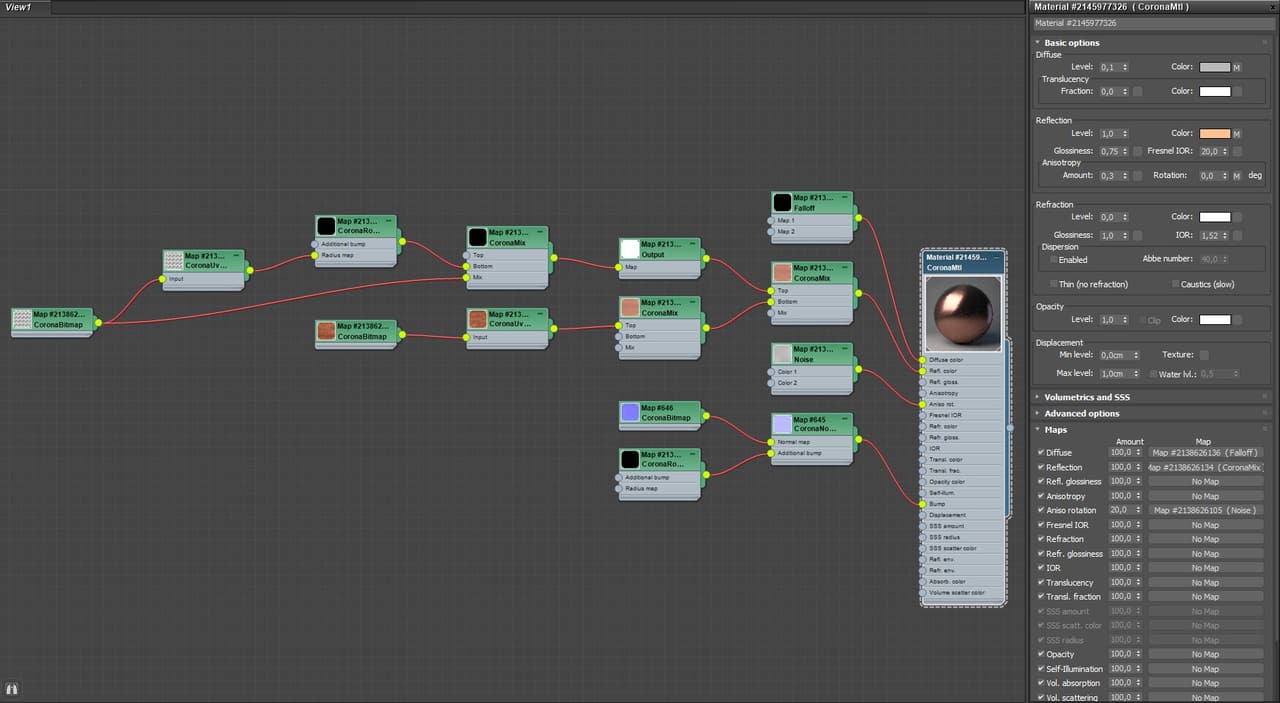
Task: Enable the Dispersion checkbox
Action: tap(1054, 259)
